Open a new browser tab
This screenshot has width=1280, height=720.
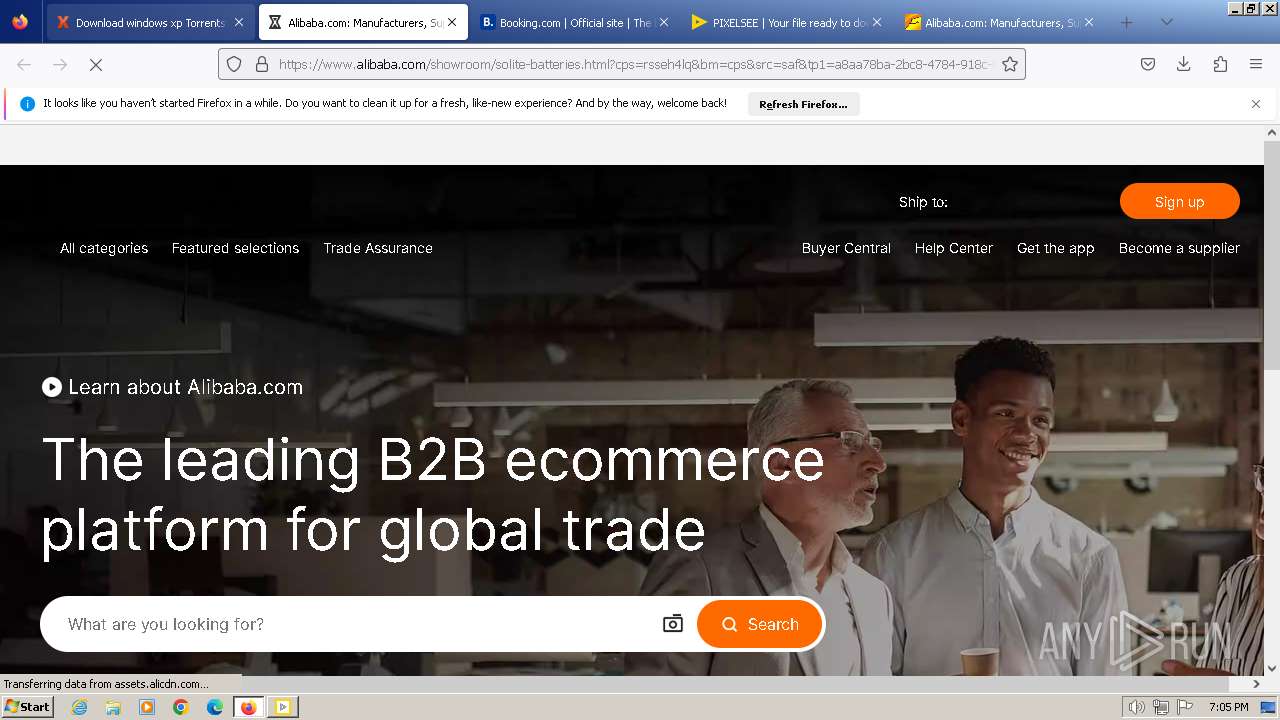pos(1126,22)
